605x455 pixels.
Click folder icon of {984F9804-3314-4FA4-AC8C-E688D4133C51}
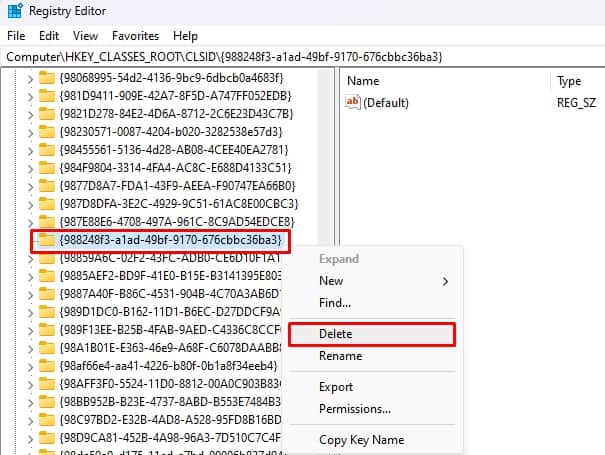click(x=47, y=168)
